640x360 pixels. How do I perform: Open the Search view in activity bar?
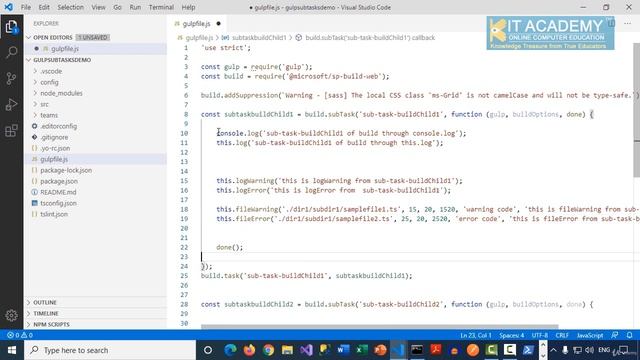[x=11, y=52]
